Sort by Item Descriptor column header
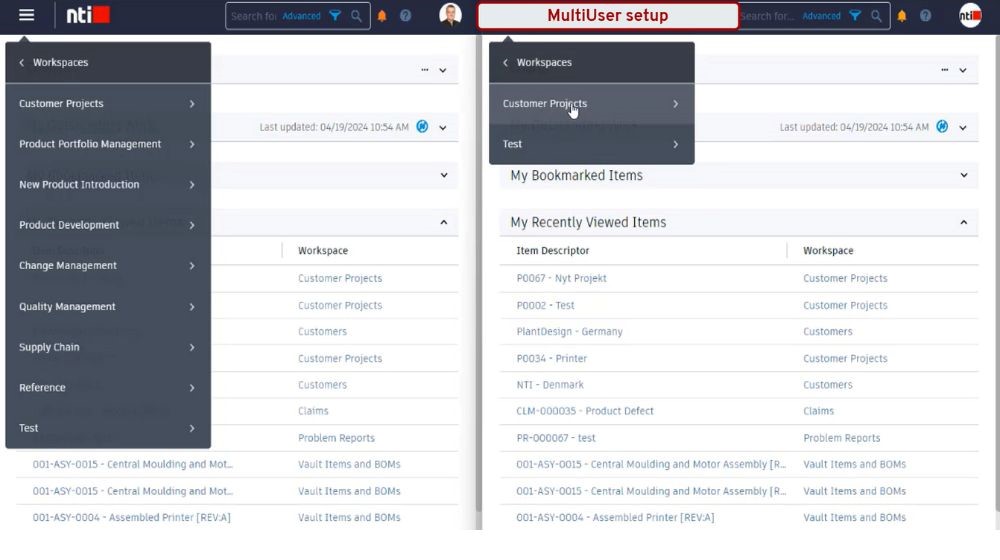 click(552, 251)
